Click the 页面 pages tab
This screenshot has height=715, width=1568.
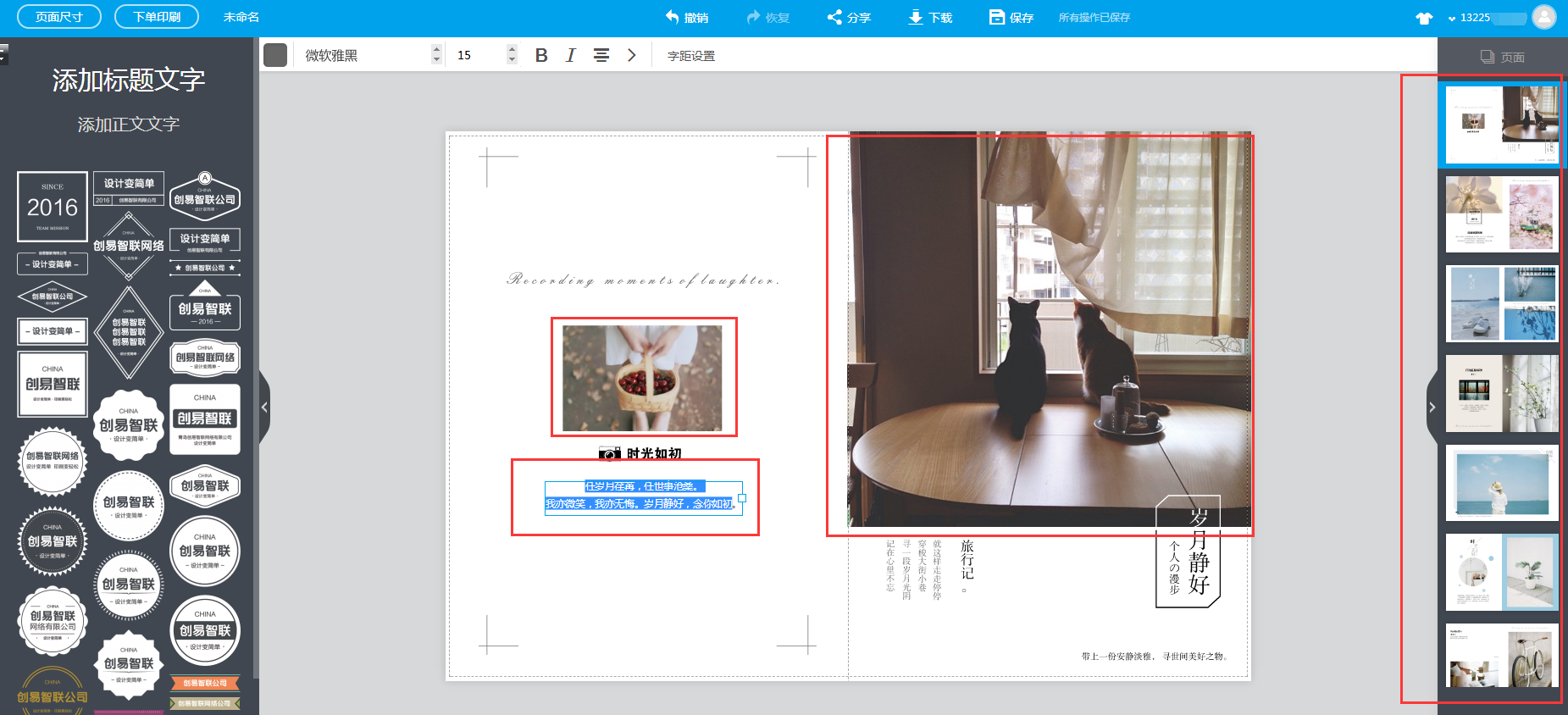coord(1502,57)
